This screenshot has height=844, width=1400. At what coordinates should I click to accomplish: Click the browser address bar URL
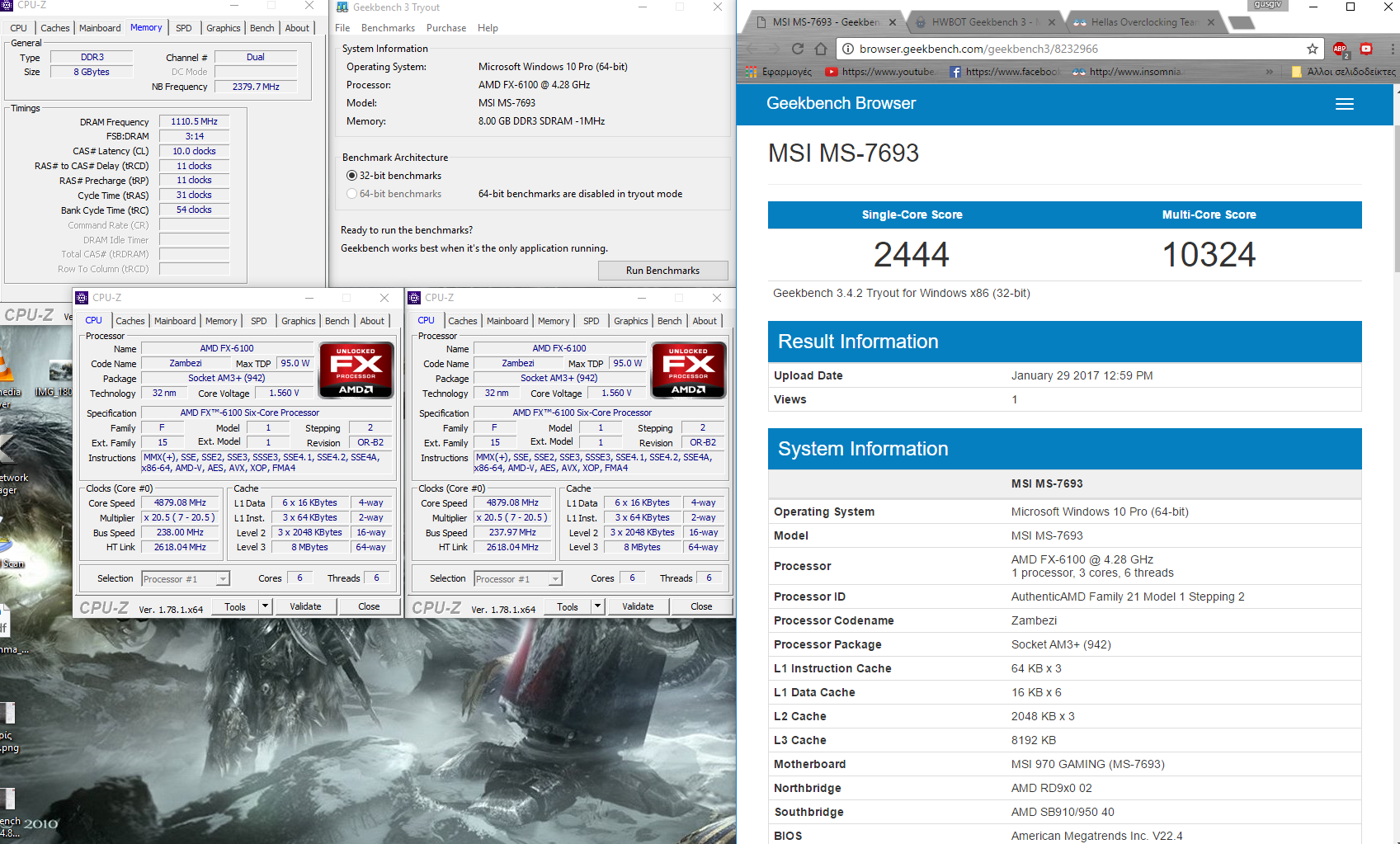pos(978,49)
